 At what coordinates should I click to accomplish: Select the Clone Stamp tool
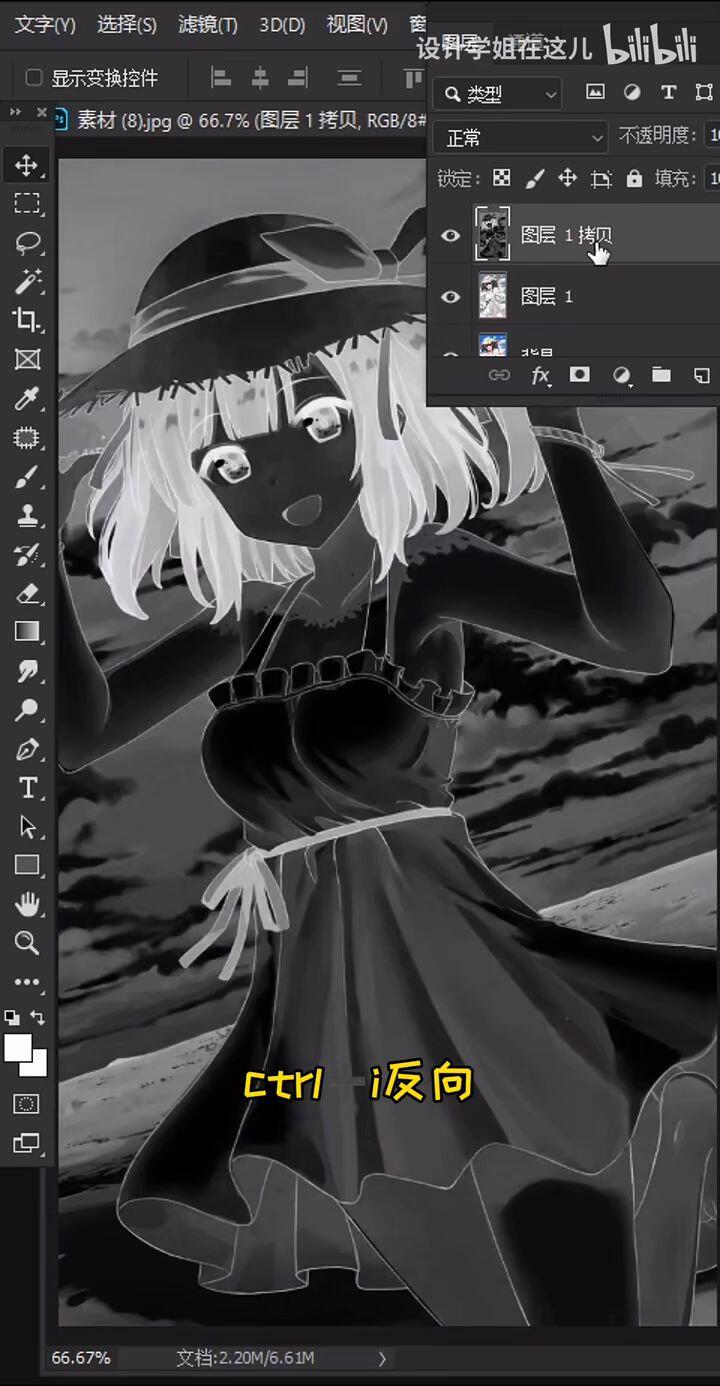27,516
